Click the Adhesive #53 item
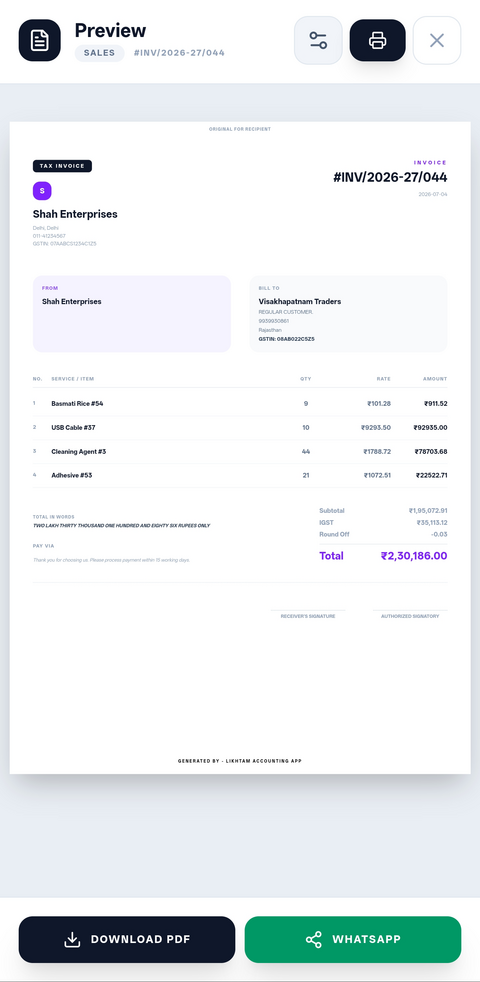 click(x=71, y=475)
